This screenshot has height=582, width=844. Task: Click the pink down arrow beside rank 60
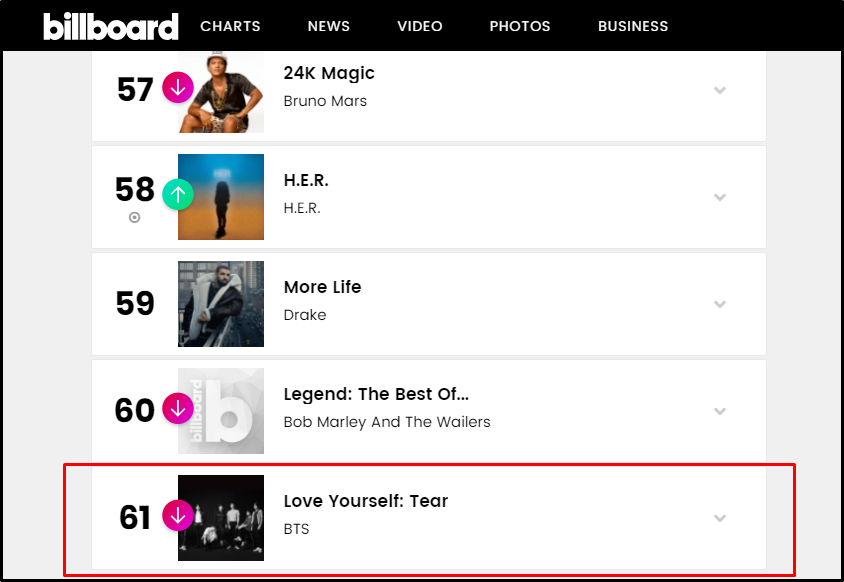point(177,408)
